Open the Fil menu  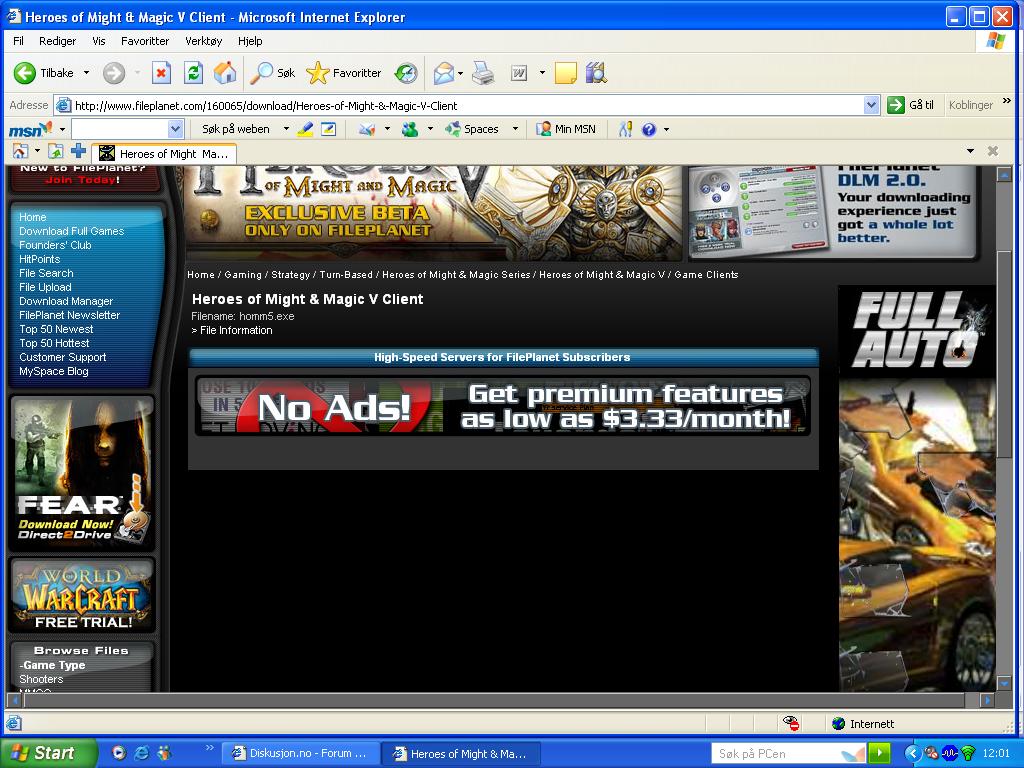click(18, 40)
